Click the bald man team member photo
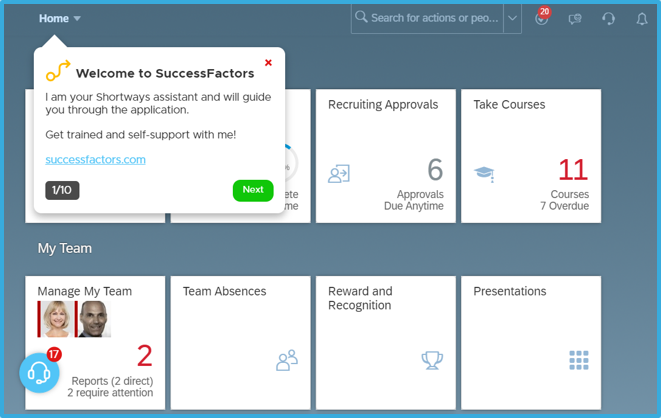Image resolution: width=661 pixels, height=418 pixels. point(95,319)
